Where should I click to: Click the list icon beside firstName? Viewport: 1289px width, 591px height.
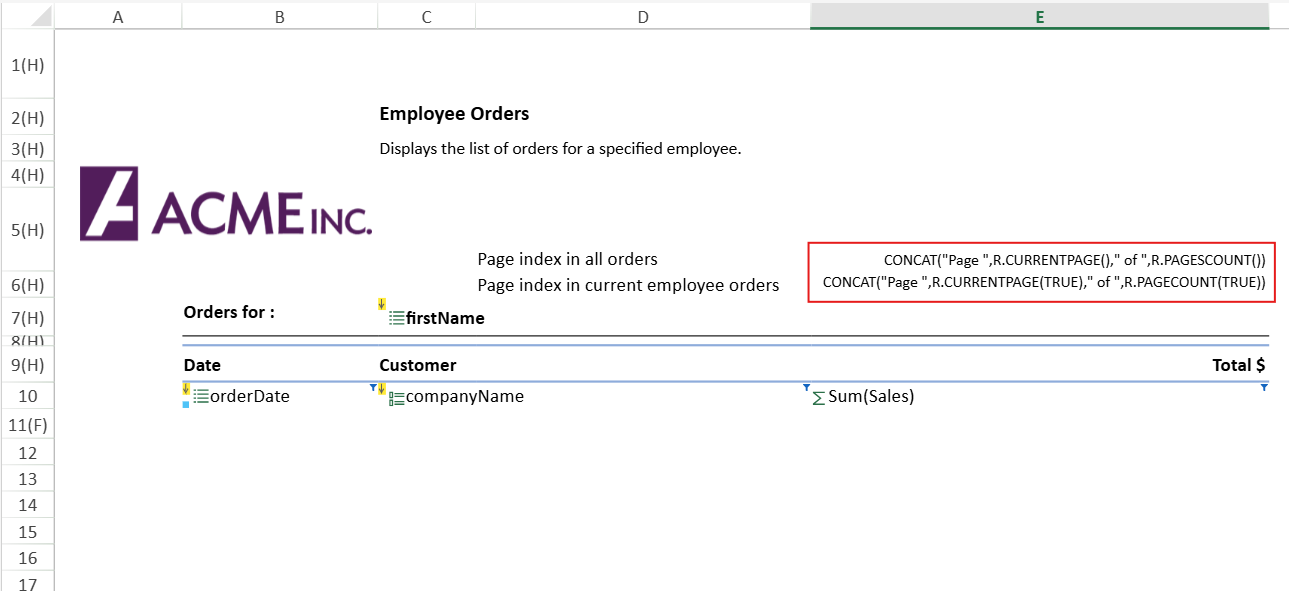397,319
